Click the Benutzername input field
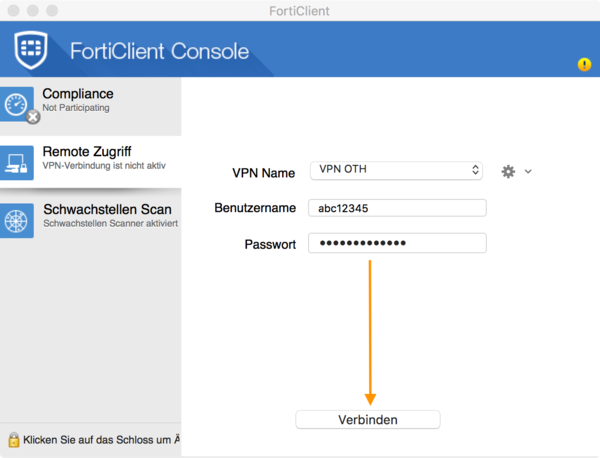The height and width of the screenshot is (458, 600). [396, 208]
